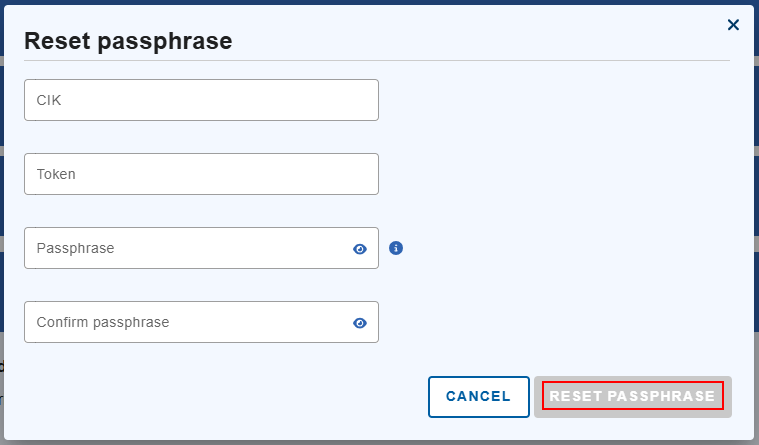Image resolution: width=759 pixels, height=445 pixels.
Task: Reveal the Confirm passphrase text
Action: click(360, 323)
